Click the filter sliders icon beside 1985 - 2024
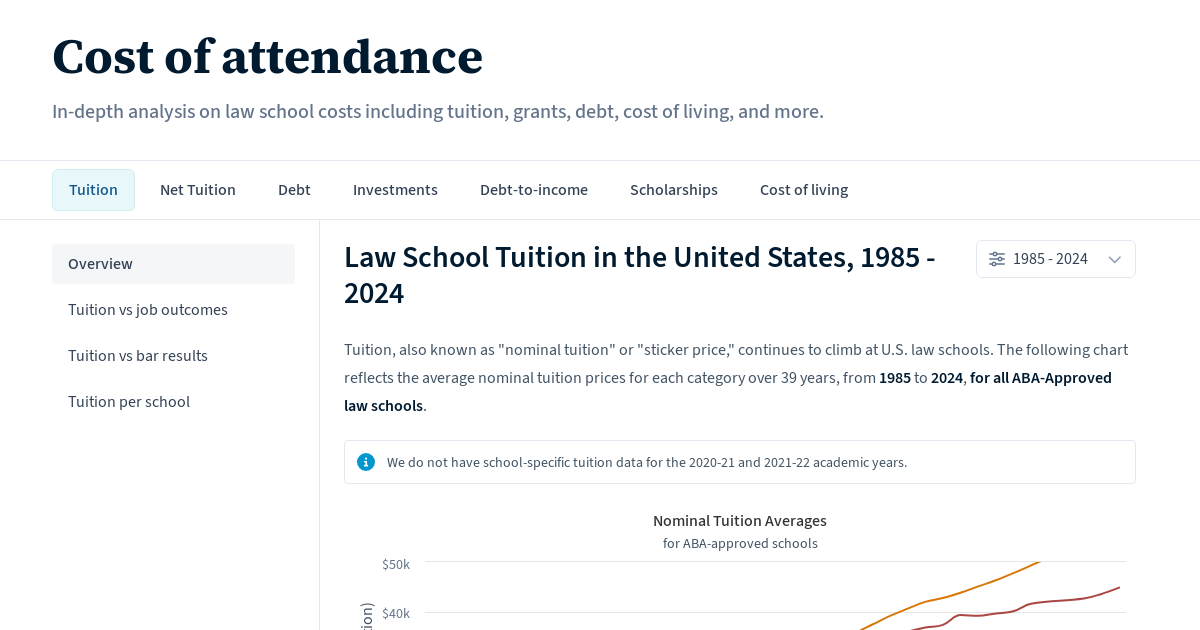 click(997, 259)
